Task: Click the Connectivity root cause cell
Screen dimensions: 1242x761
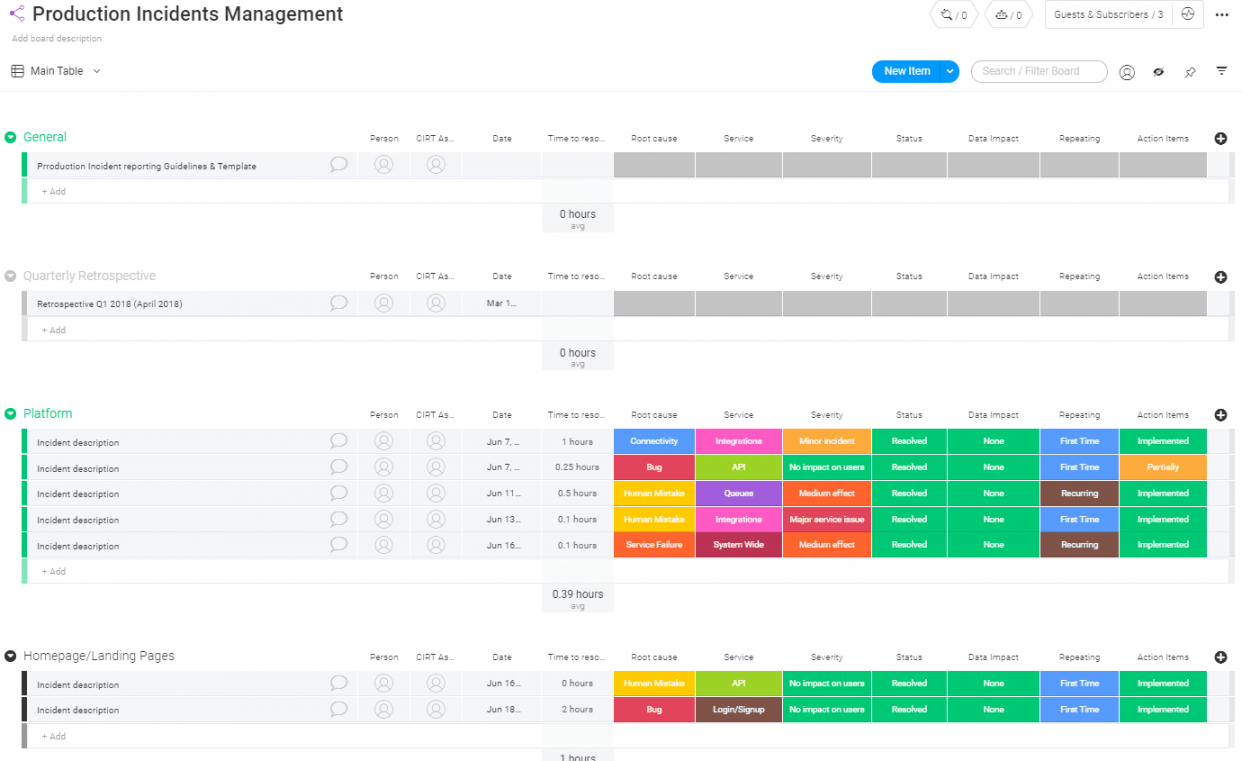Action: pos(654,441)
